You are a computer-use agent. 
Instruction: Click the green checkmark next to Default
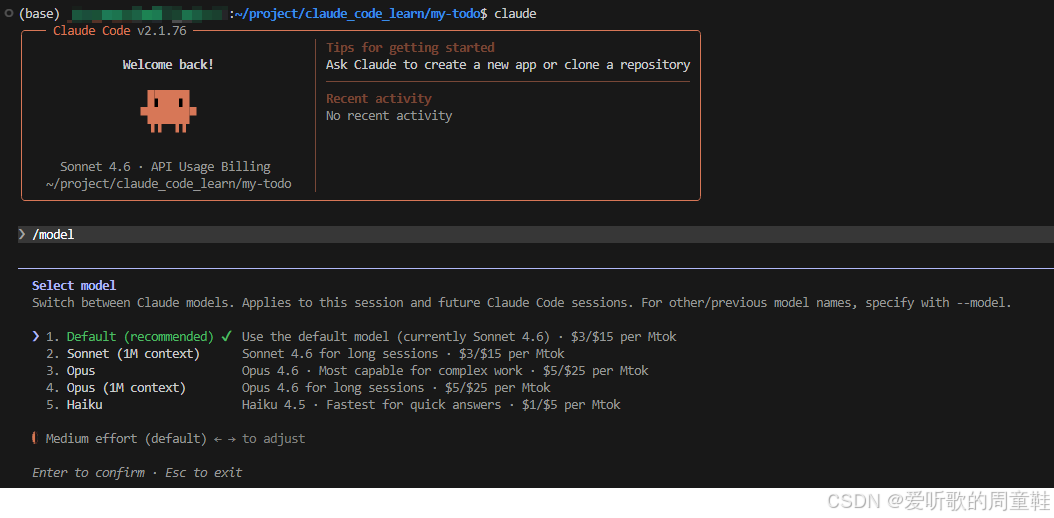tap(227, 336)
